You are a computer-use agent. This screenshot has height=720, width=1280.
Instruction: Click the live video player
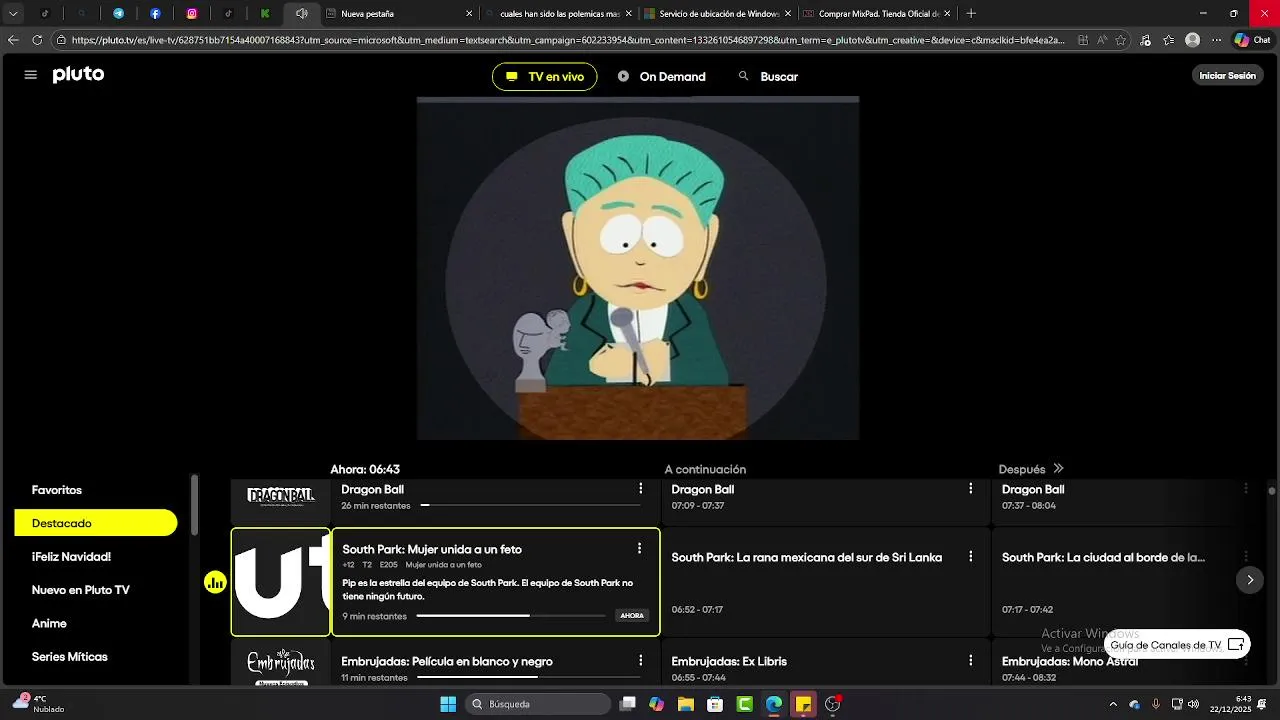point(638,269)
